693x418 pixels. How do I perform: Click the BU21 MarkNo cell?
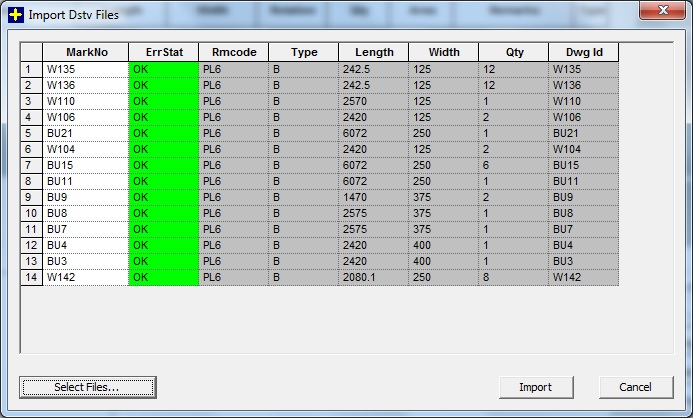[85, 133]
